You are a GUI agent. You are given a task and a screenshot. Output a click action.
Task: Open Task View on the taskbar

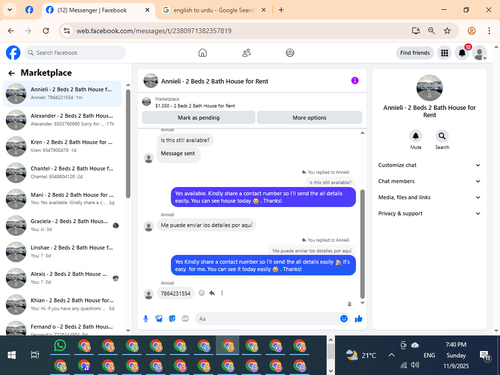click(x=35, y=355)
